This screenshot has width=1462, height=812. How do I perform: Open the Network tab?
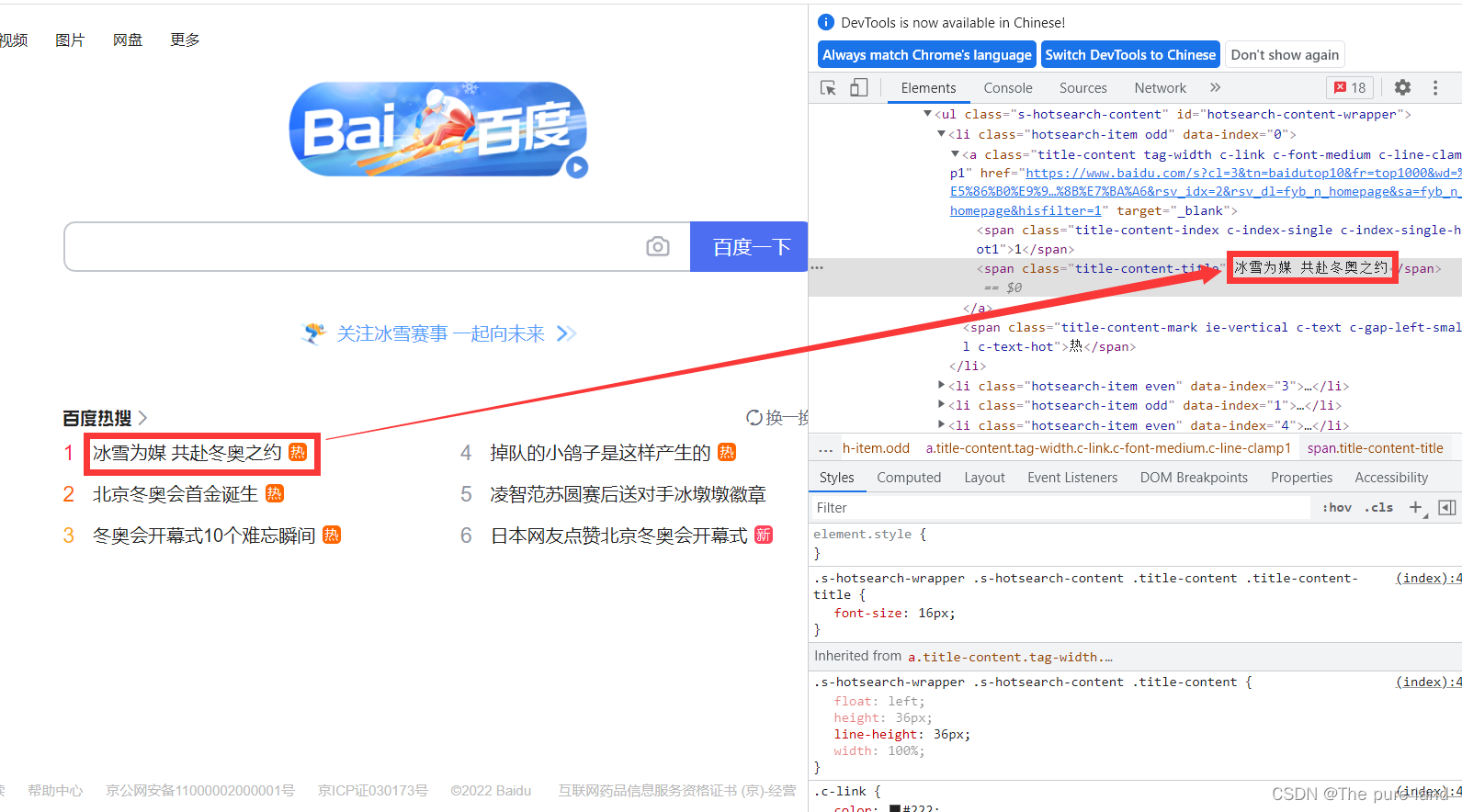(x=1160, y=87)
